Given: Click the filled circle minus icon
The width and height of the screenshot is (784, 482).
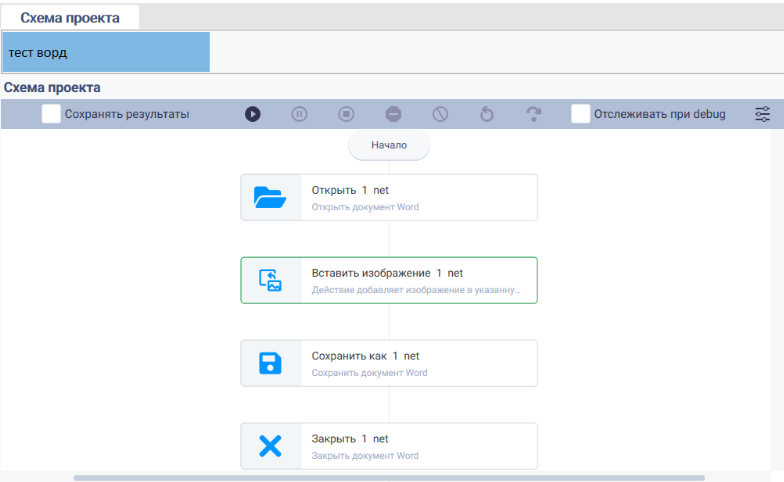Looking at the screenshot, I should [394, 114].
